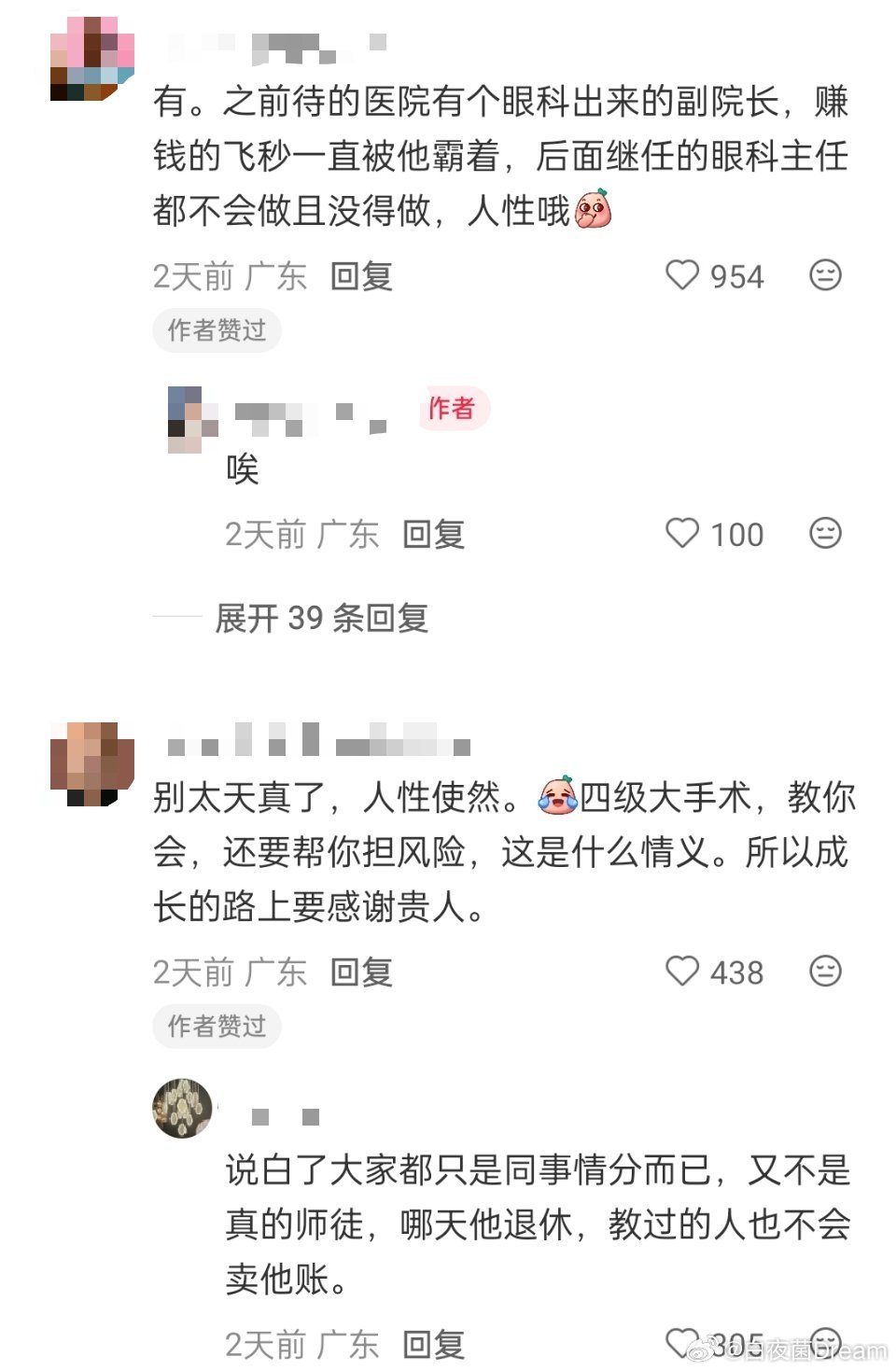Open the round chandelier avatar profile

click(x=183, y=1108)
